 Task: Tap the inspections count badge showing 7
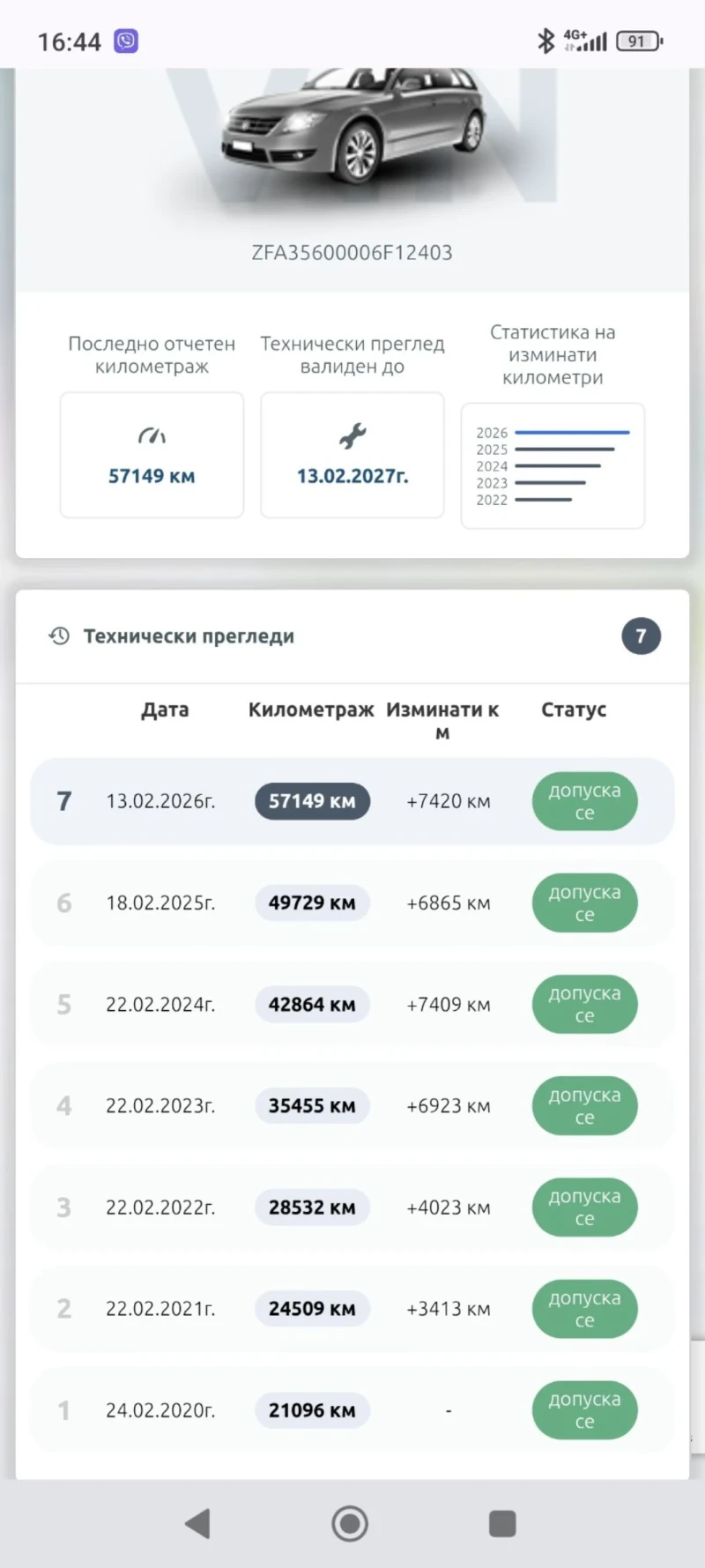(641, 635)
